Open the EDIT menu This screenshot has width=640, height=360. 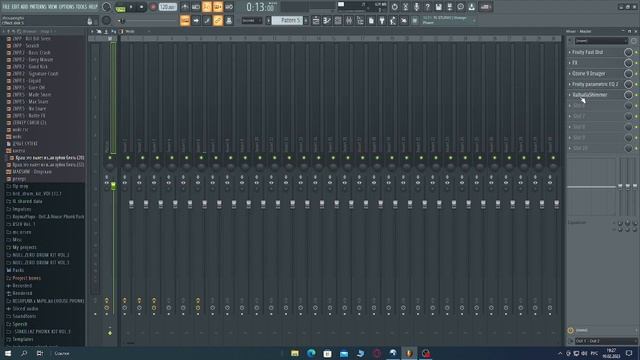pyautogui.click(x=16, y=7)
